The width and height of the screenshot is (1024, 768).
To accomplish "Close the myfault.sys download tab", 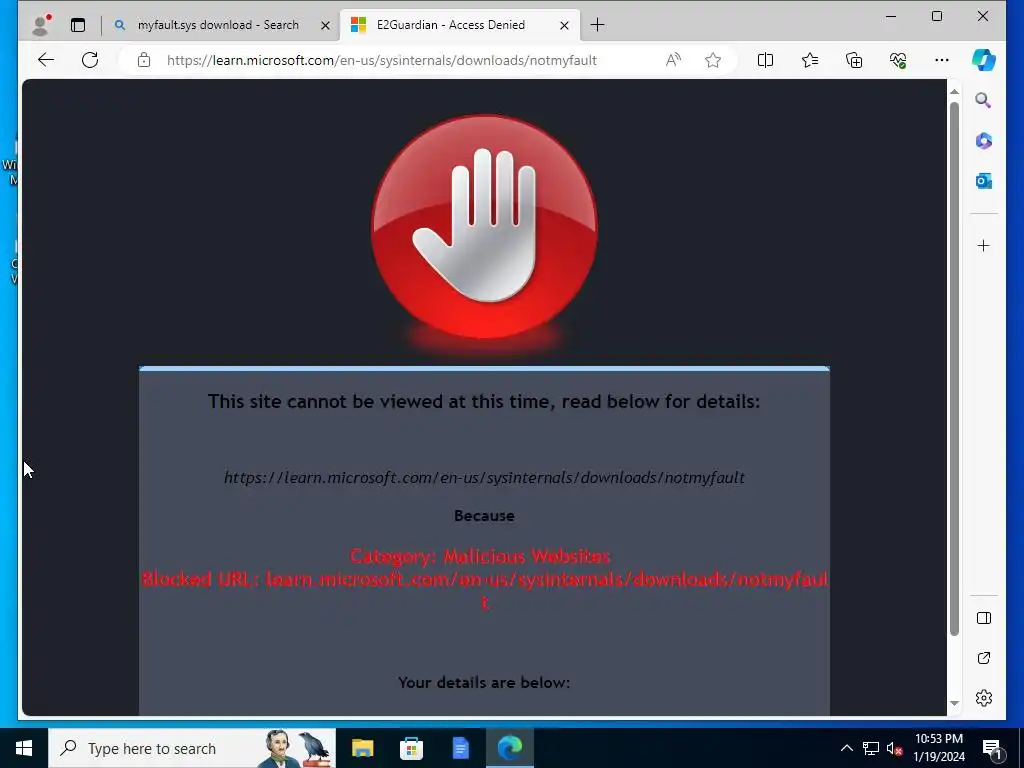I will click(325, 25).
